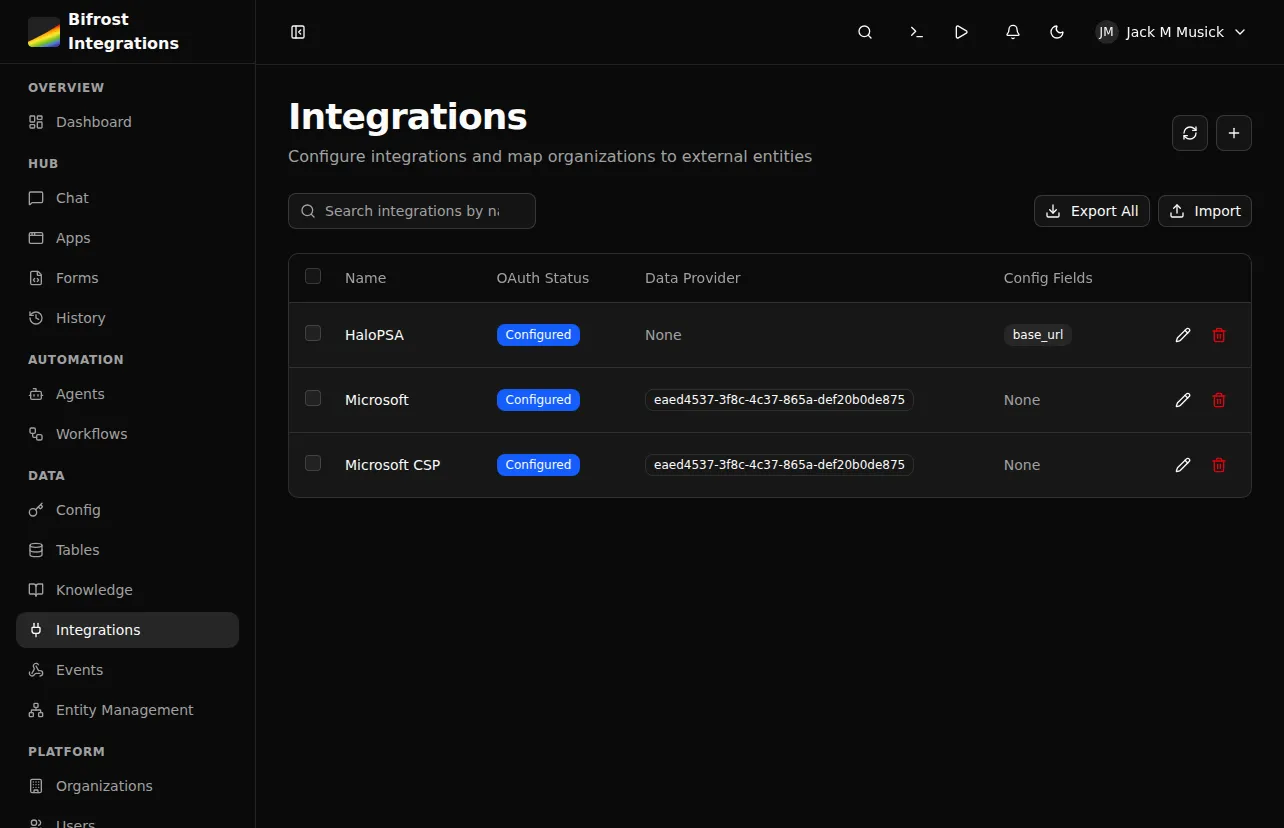
Task: Click the run (play) icon in the top bar
Action: click(961, 32)
